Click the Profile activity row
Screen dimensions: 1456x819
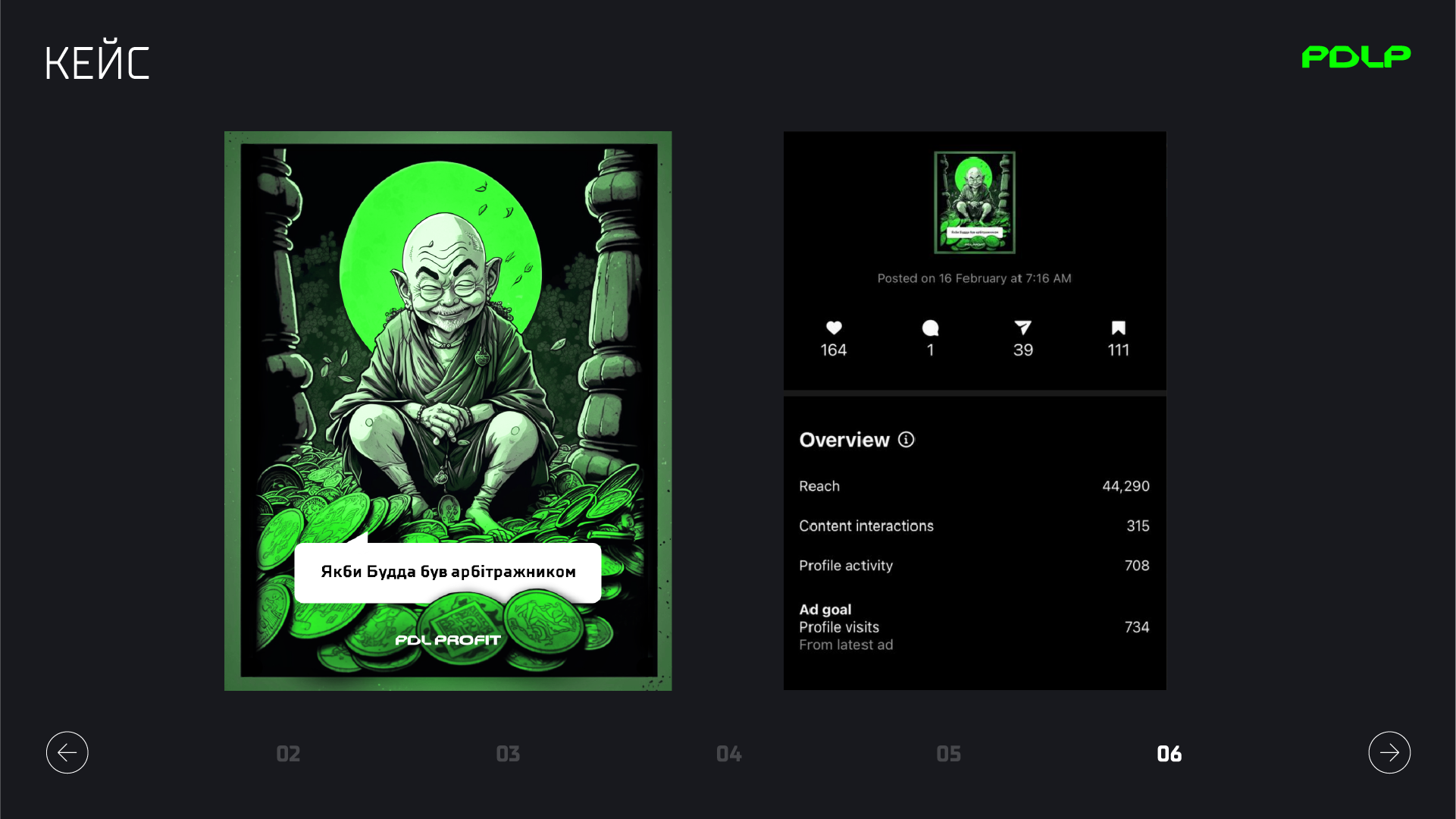(x=974, y=566)
